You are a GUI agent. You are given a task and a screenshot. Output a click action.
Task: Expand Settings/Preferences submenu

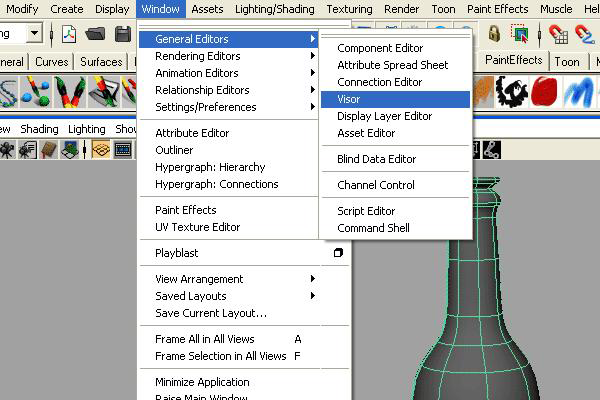click(229, 107)
